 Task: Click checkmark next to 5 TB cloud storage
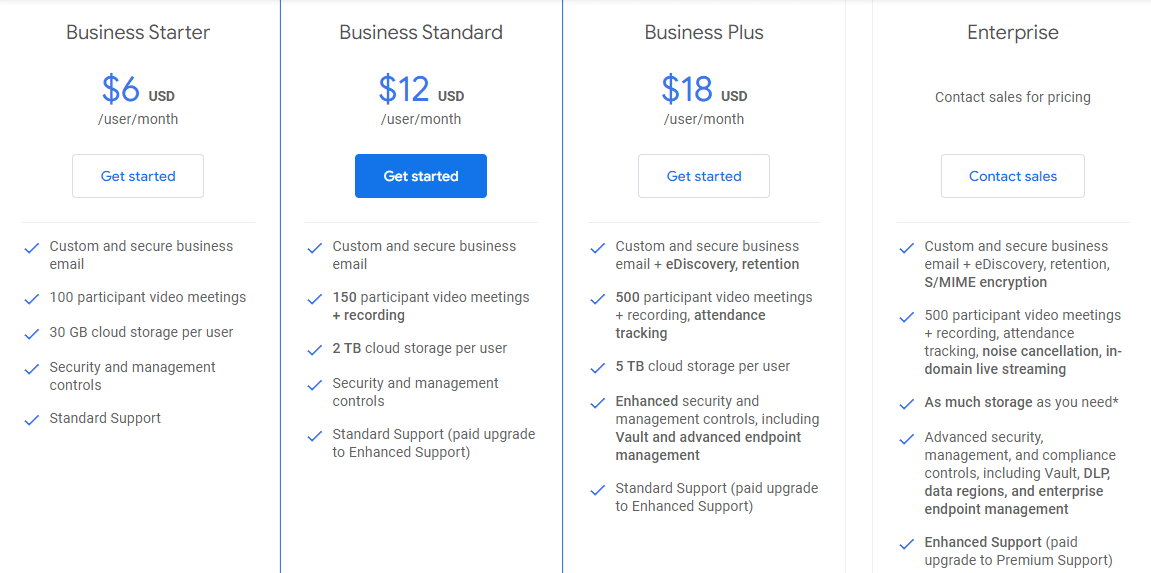(598, 367)
